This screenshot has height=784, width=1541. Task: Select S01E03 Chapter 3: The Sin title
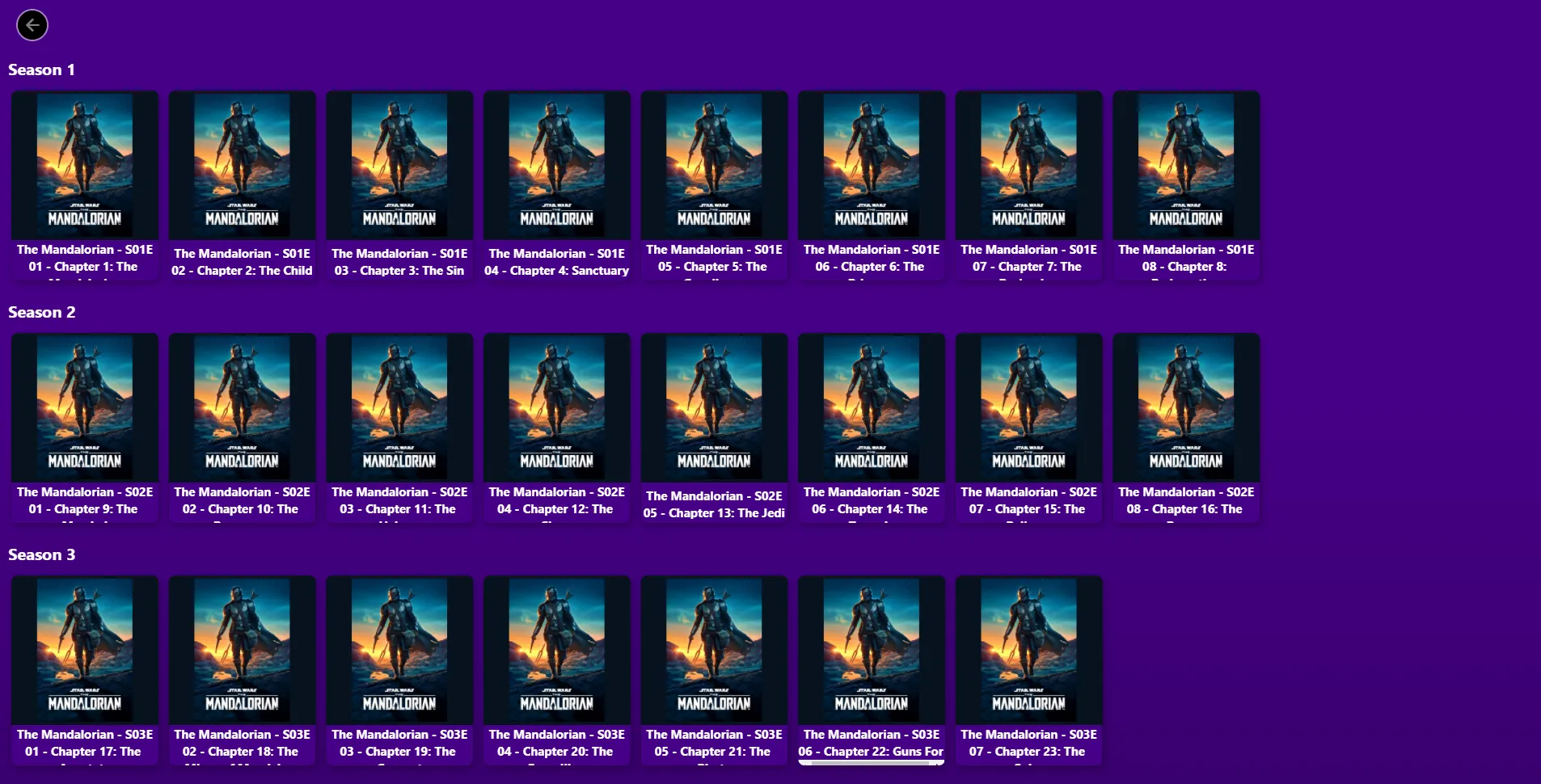click(x=399, y=262)
